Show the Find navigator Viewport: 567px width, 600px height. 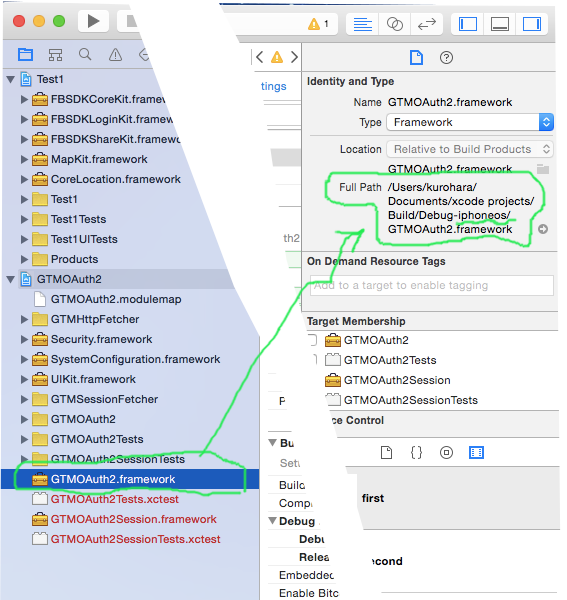coord(85,55)
